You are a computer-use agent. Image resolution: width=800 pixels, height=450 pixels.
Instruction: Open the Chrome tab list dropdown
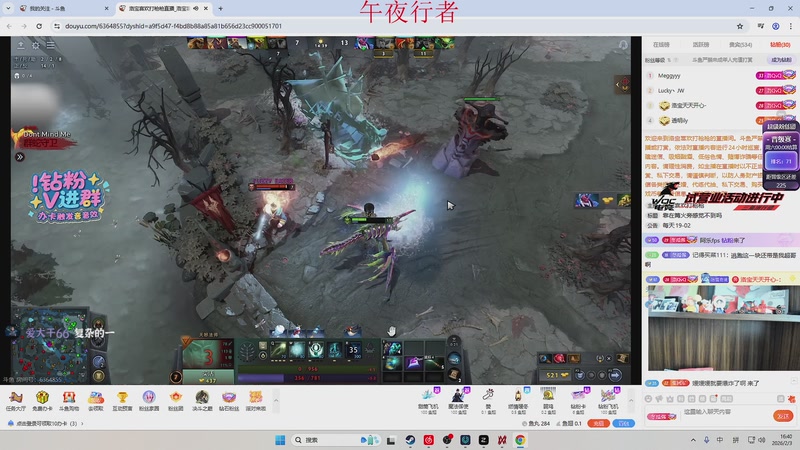tap(8, 8)
